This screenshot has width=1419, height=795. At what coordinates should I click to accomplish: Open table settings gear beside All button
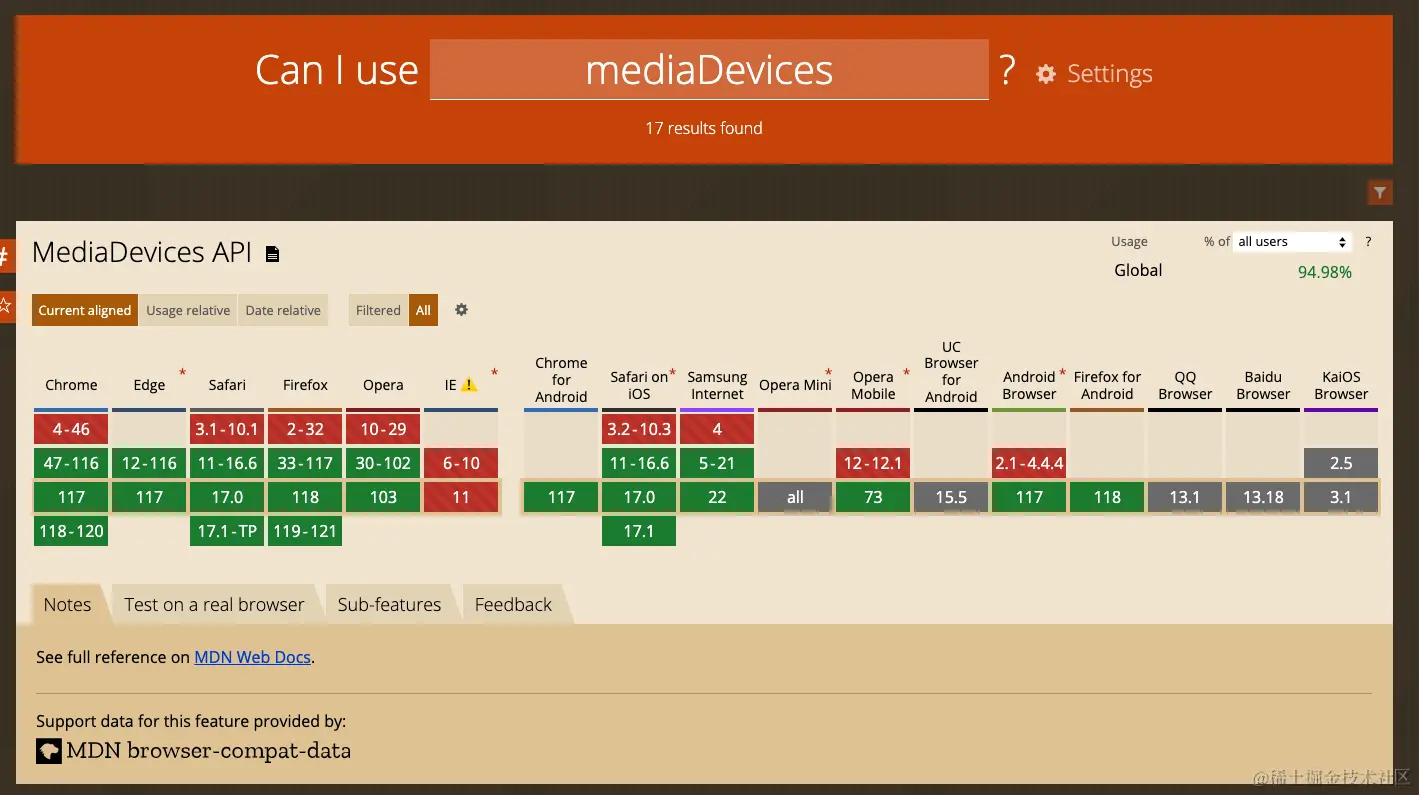coord(461,310)
